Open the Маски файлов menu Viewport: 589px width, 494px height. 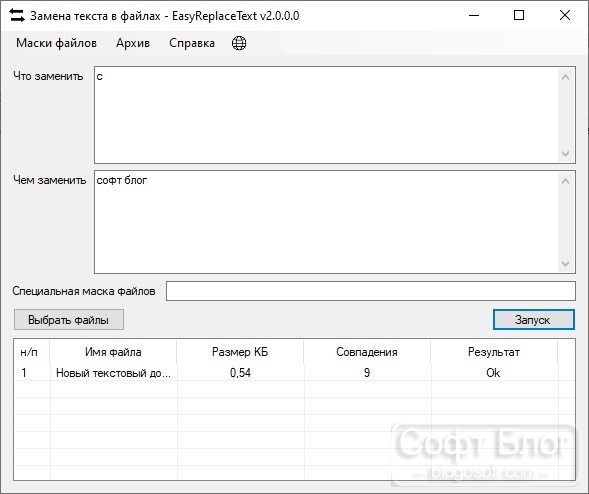[56, 43]
